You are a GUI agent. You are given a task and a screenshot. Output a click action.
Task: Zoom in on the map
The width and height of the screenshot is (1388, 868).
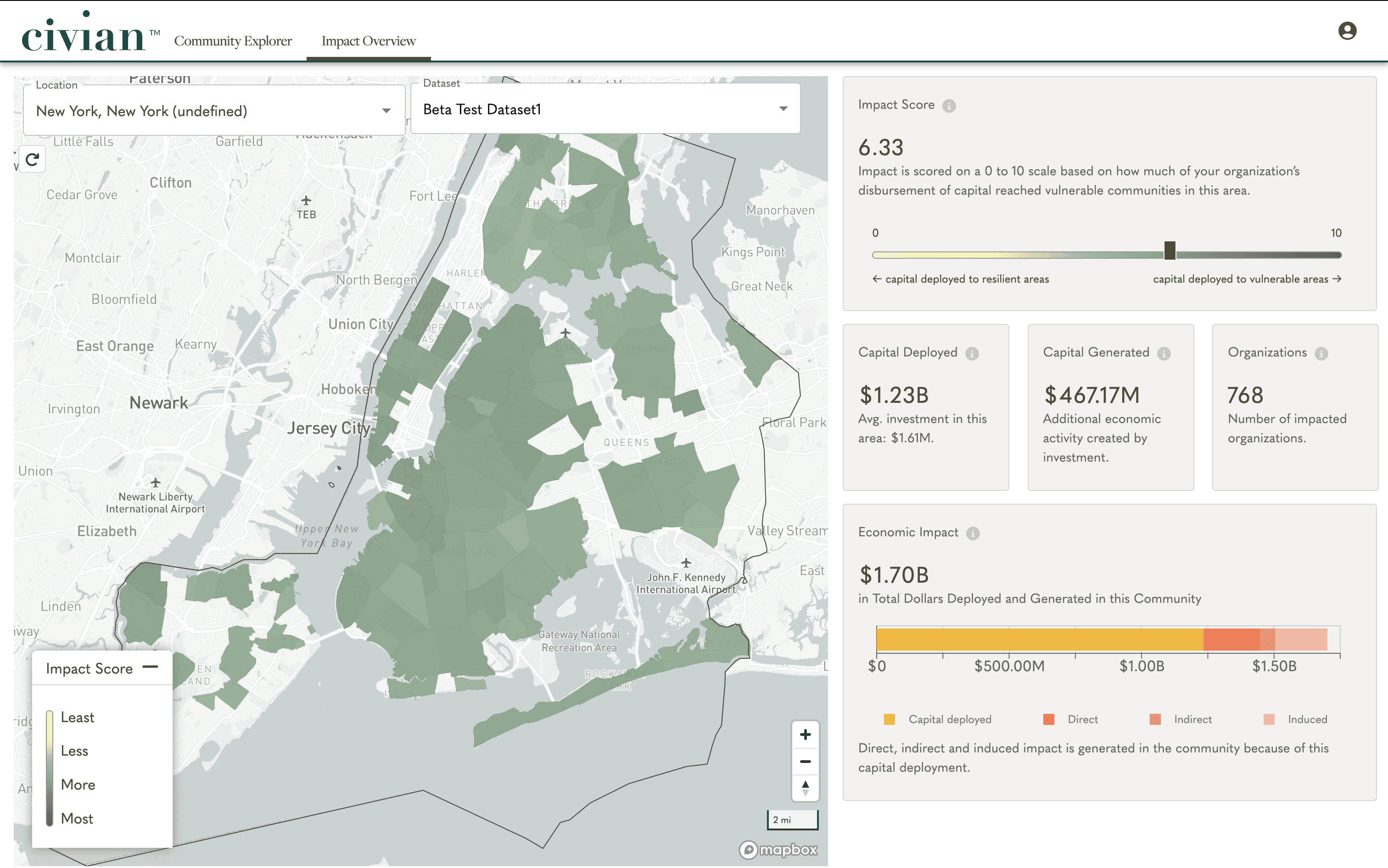(805, 734)
